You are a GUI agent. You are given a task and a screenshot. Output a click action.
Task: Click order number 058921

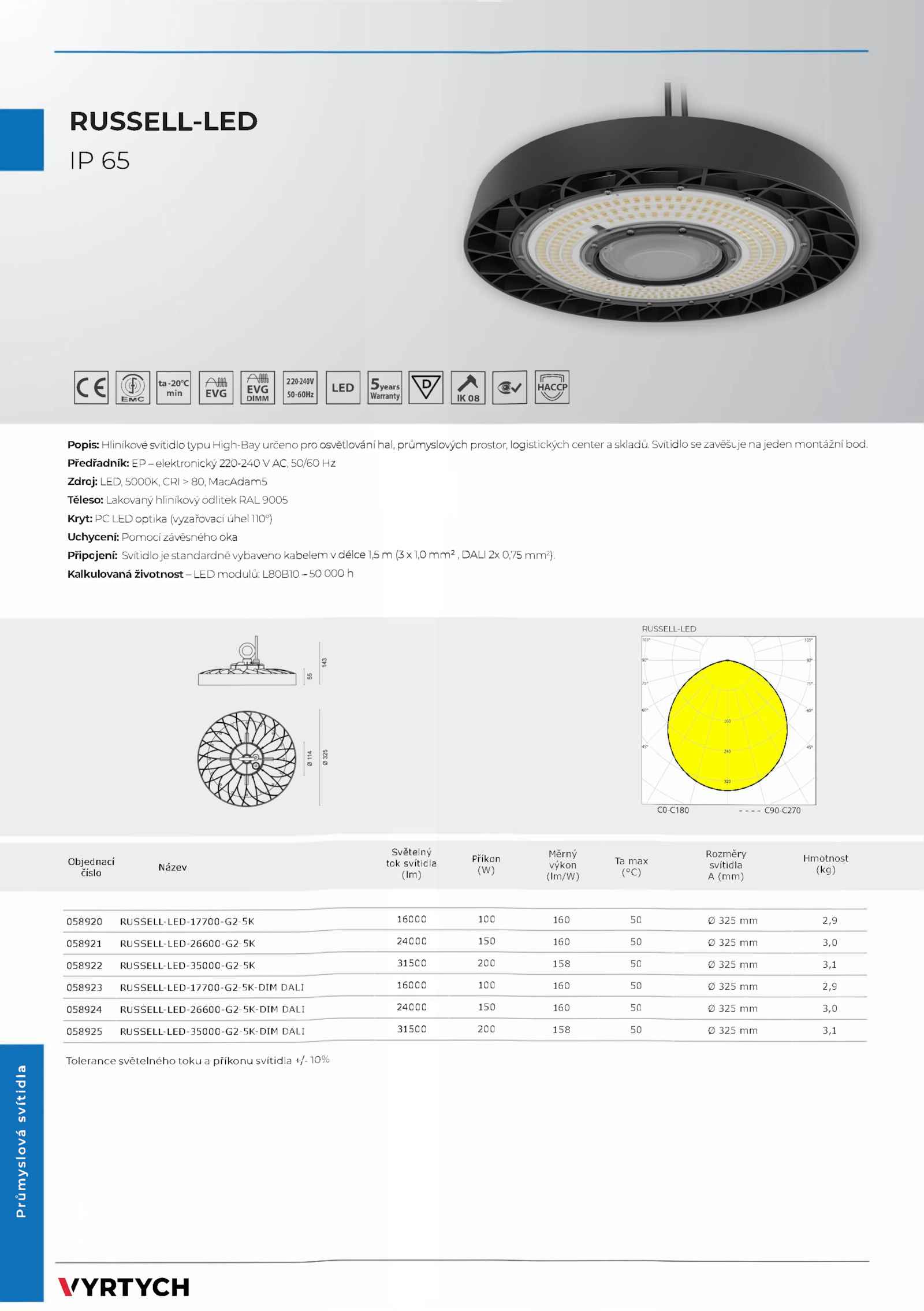[84, 944]
